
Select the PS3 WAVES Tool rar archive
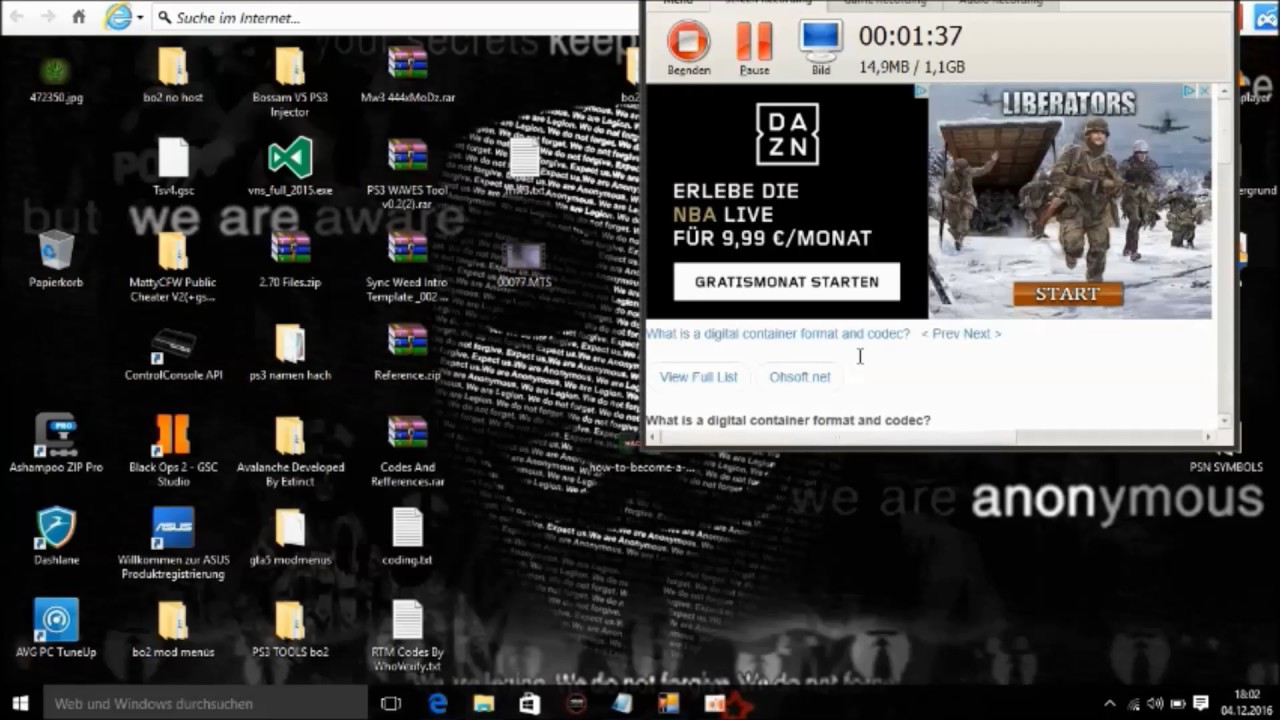(x=407, y=175)
